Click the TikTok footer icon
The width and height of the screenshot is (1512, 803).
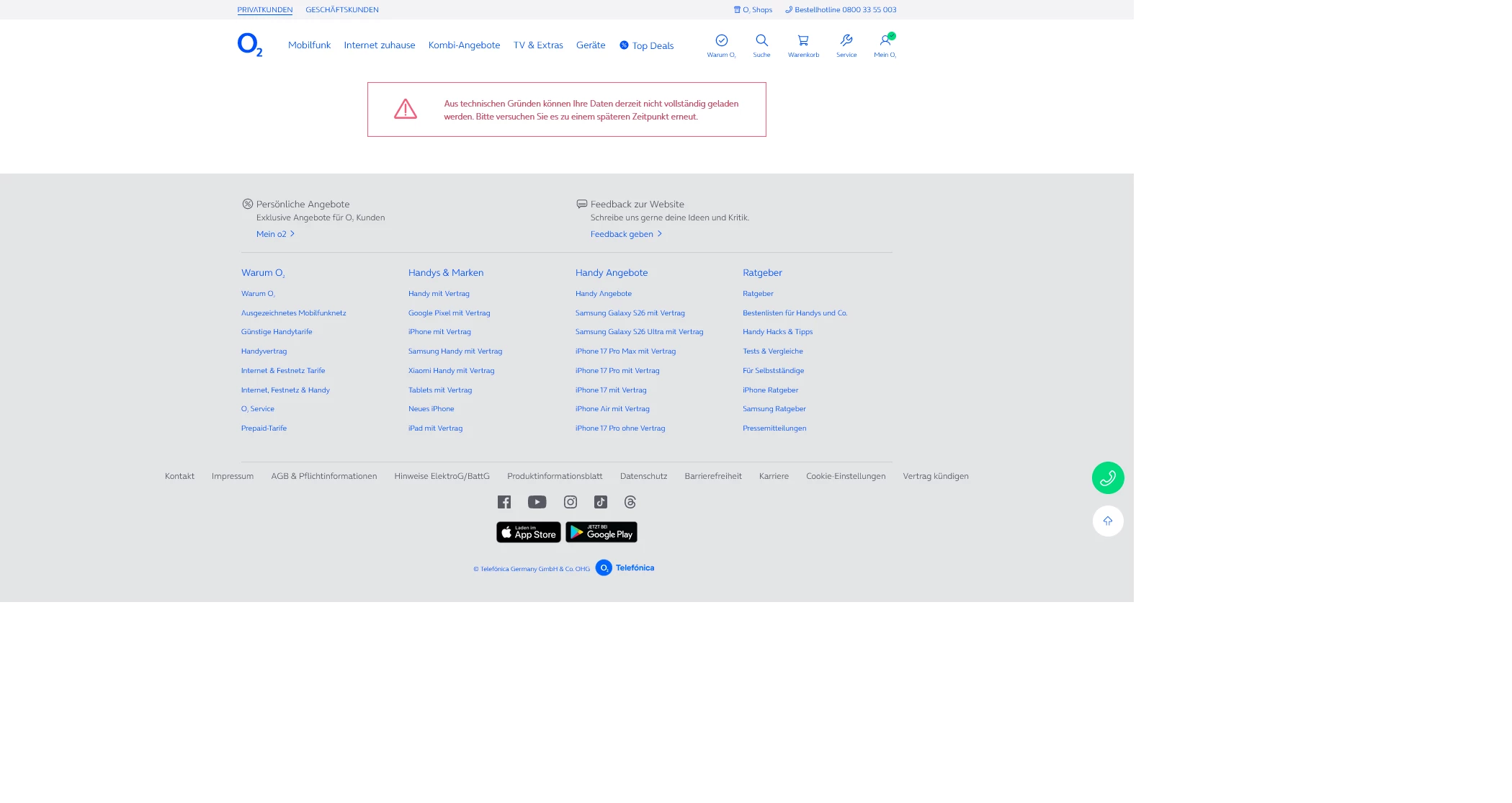tap(601, 502)
